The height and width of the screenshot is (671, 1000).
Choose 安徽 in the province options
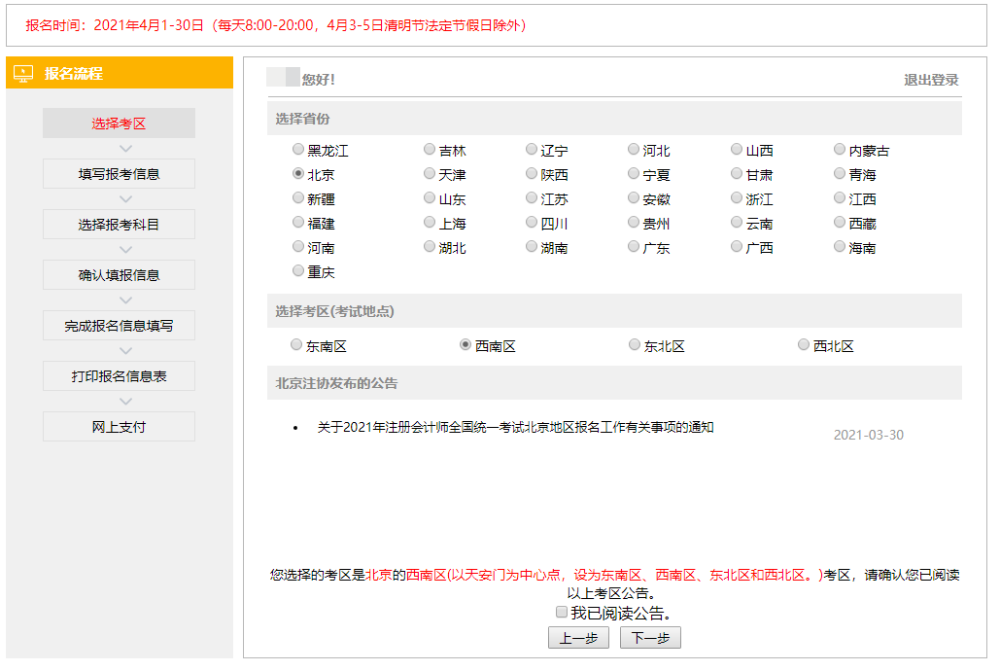point(633,198)
